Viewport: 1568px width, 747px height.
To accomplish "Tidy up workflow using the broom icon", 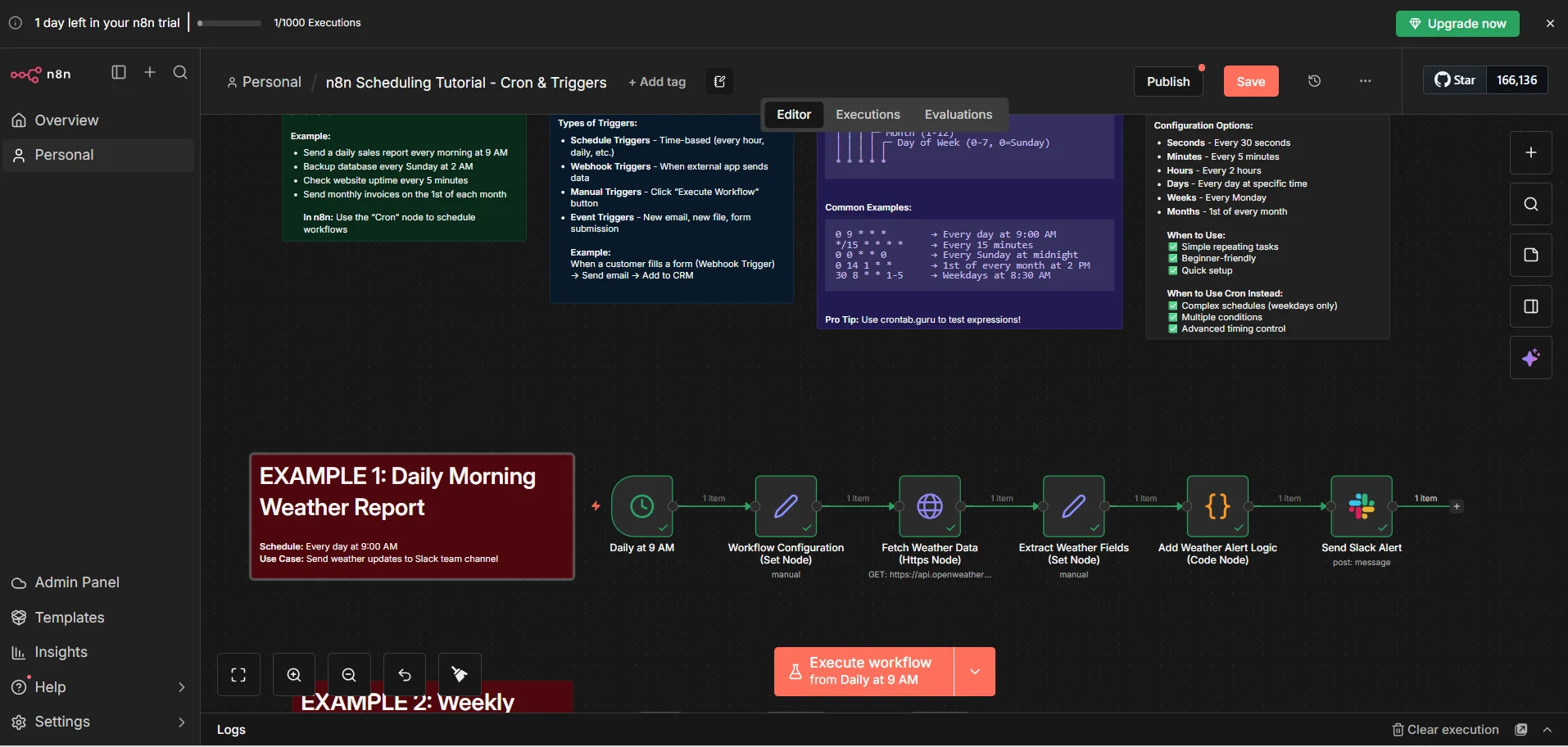I will pyautogui.click(x=459, y=674).
